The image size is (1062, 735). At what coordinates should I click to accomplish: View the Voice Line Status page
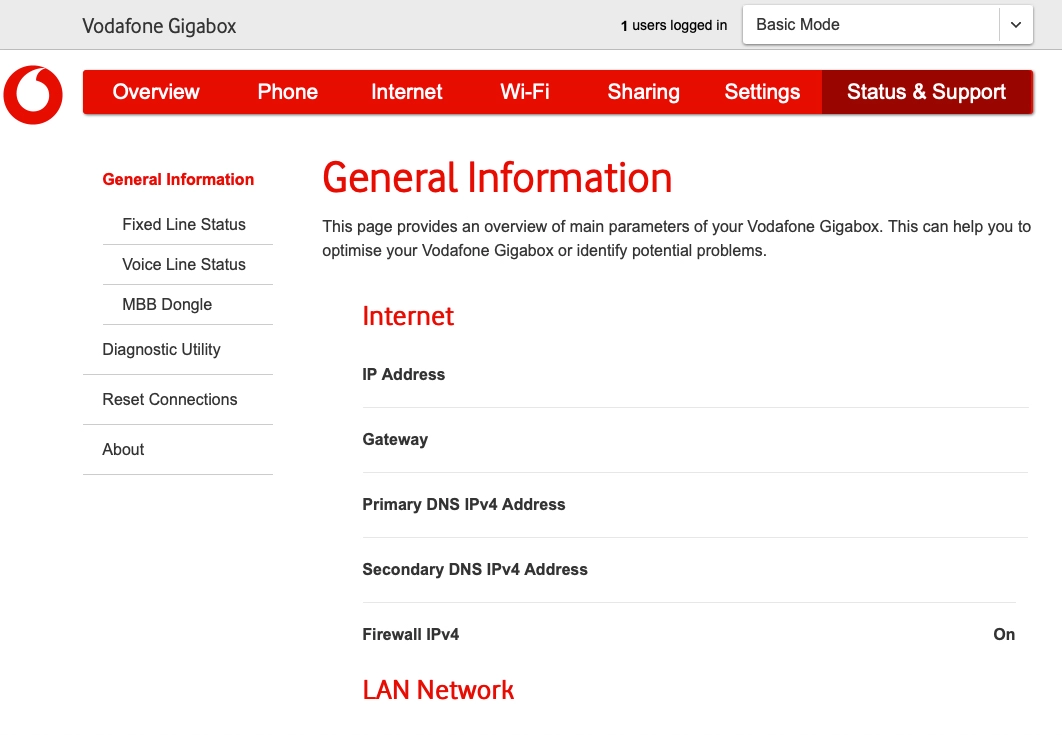pyautogui.click(x=184, y=264)
